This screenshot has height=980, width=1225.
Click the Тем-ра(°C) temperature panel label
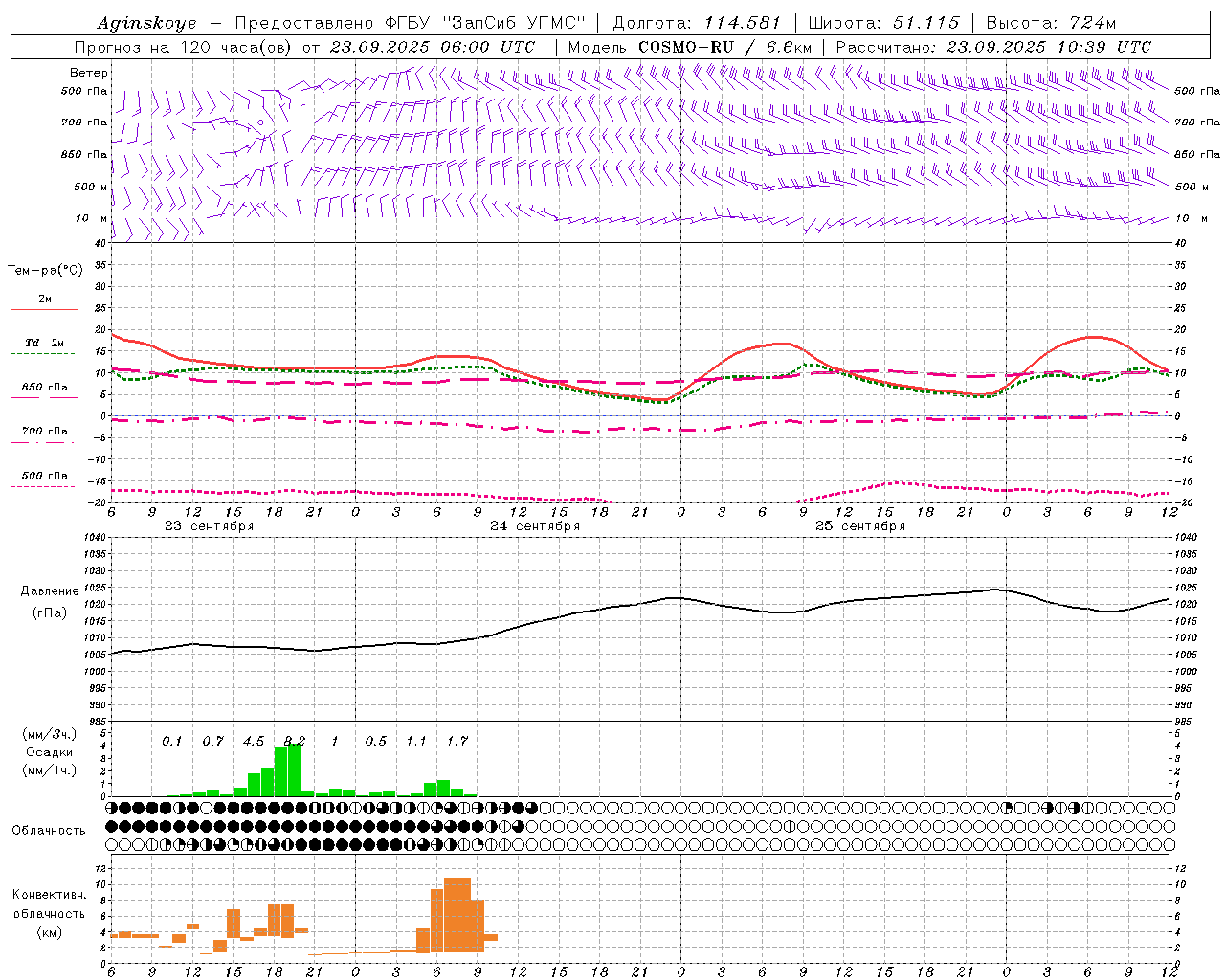45,271
